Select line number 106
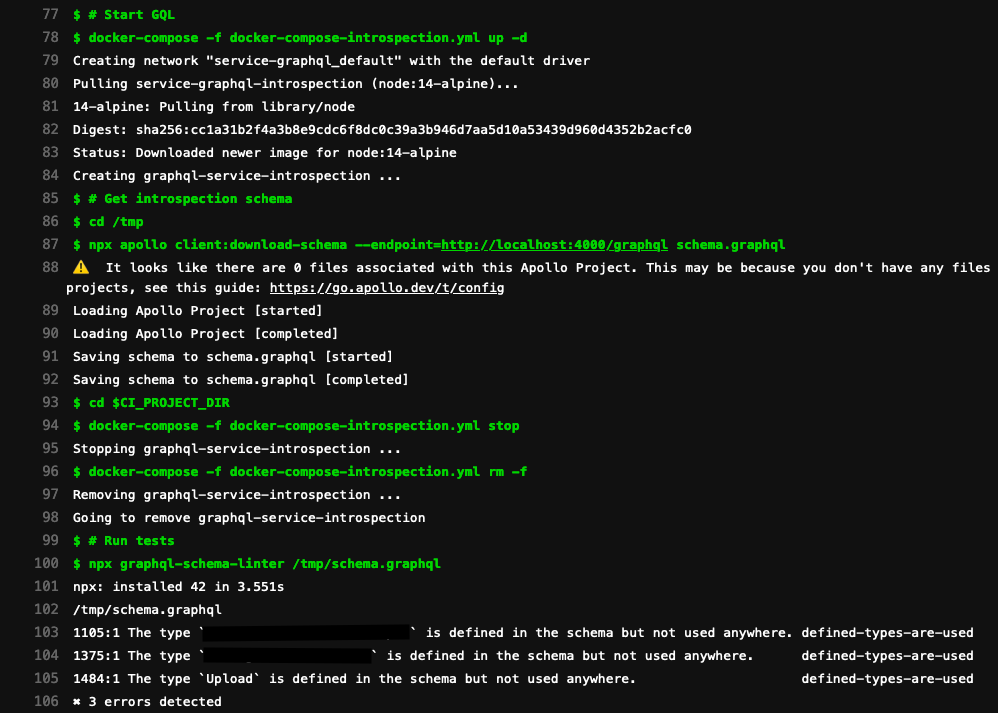This screenshot has width=998, height=713. click(46, 701)
